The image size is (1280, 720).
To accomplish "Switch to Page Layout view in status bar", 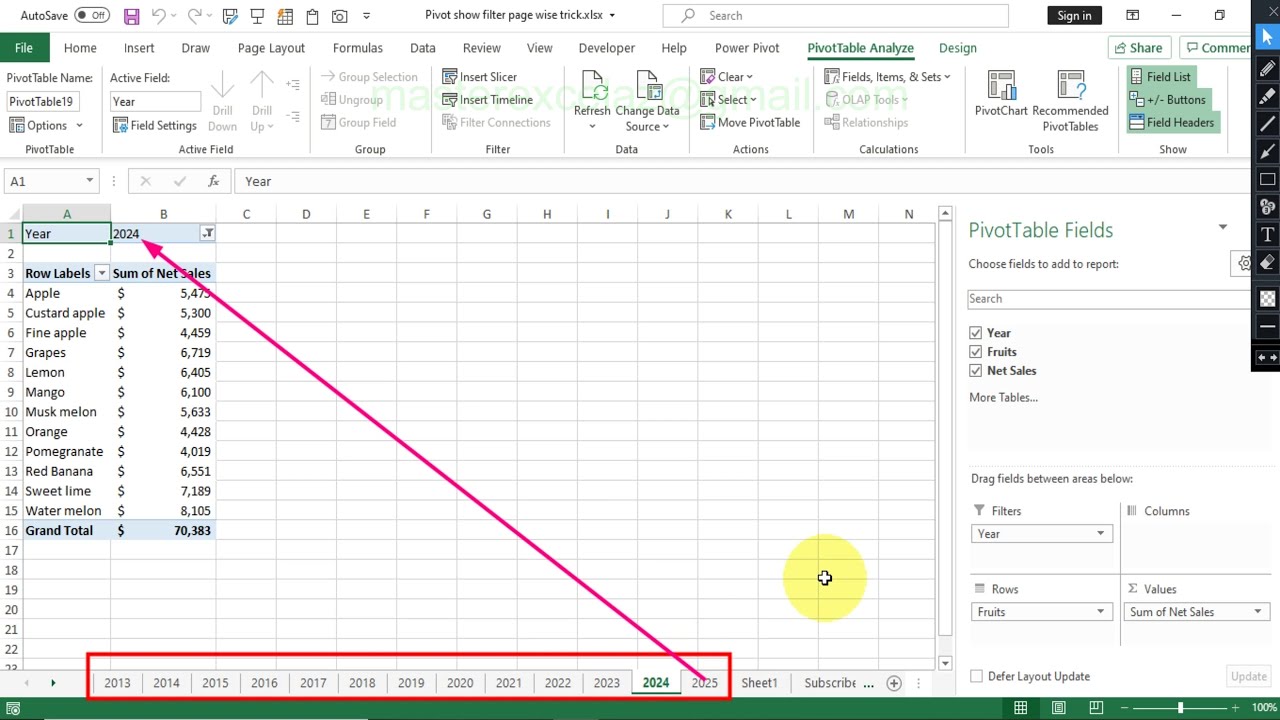I will (x=1058, y=708).
